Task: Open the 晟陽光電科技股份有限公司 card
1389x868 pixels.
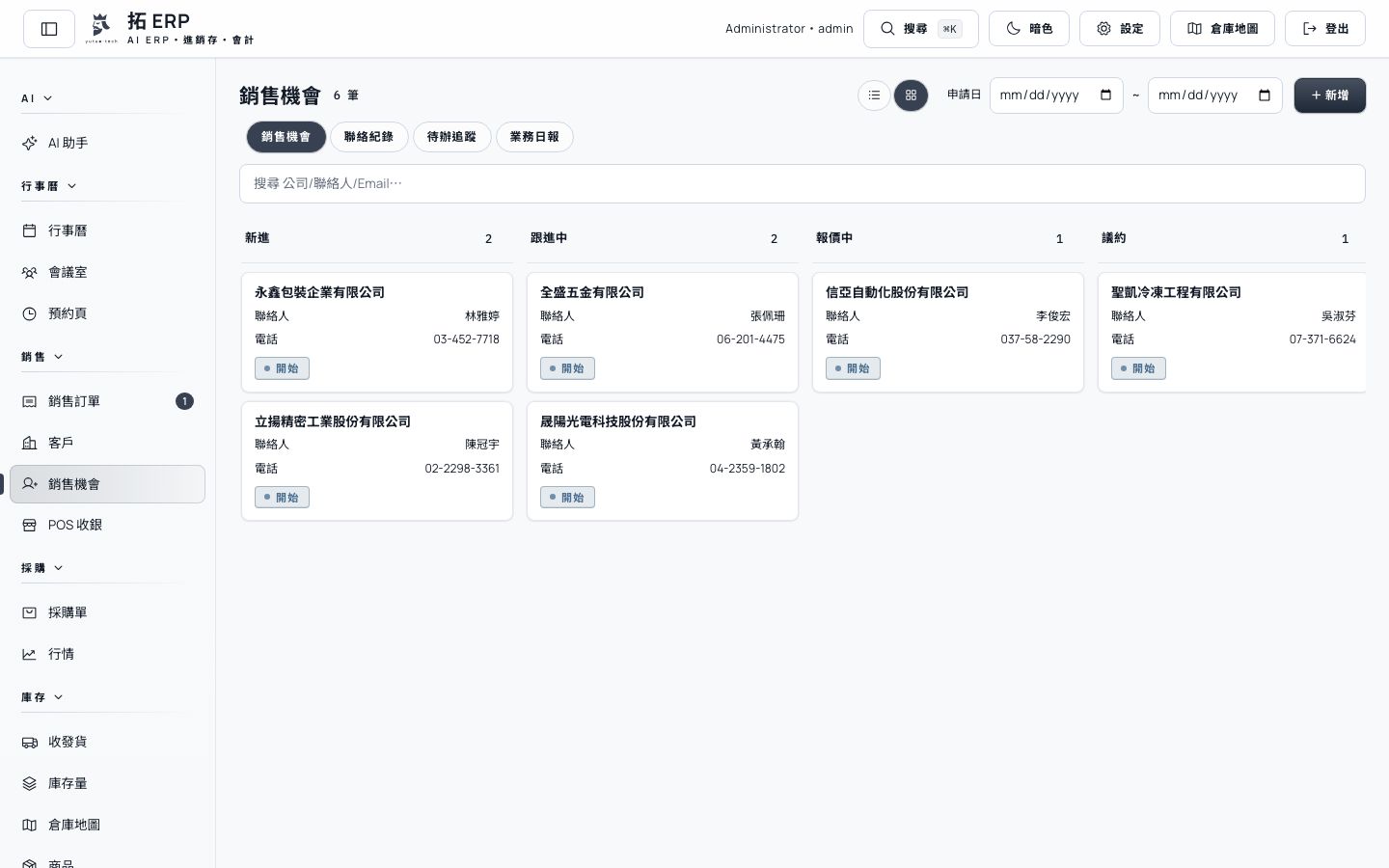Action: tap(663, 461)
